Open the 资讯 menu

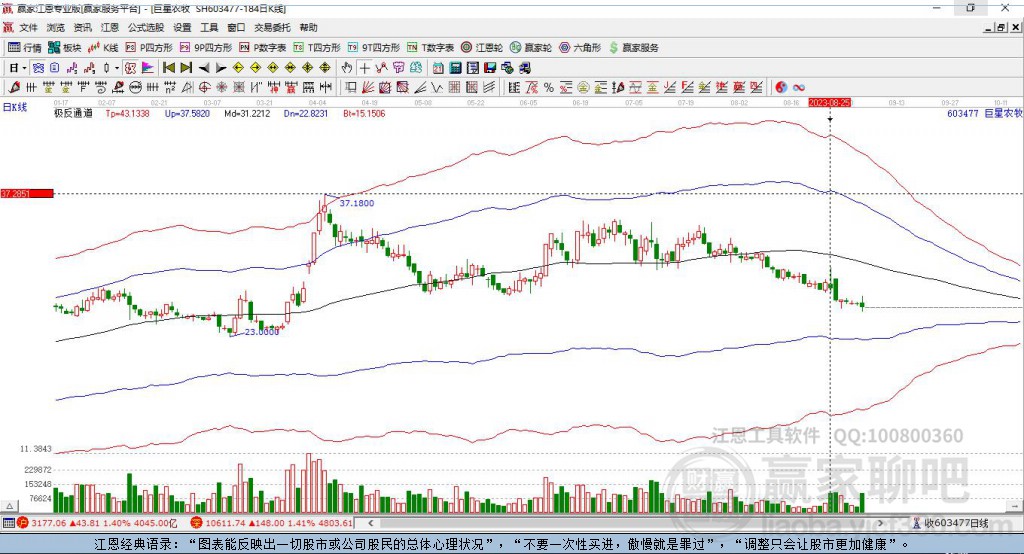tap(82, 27)
